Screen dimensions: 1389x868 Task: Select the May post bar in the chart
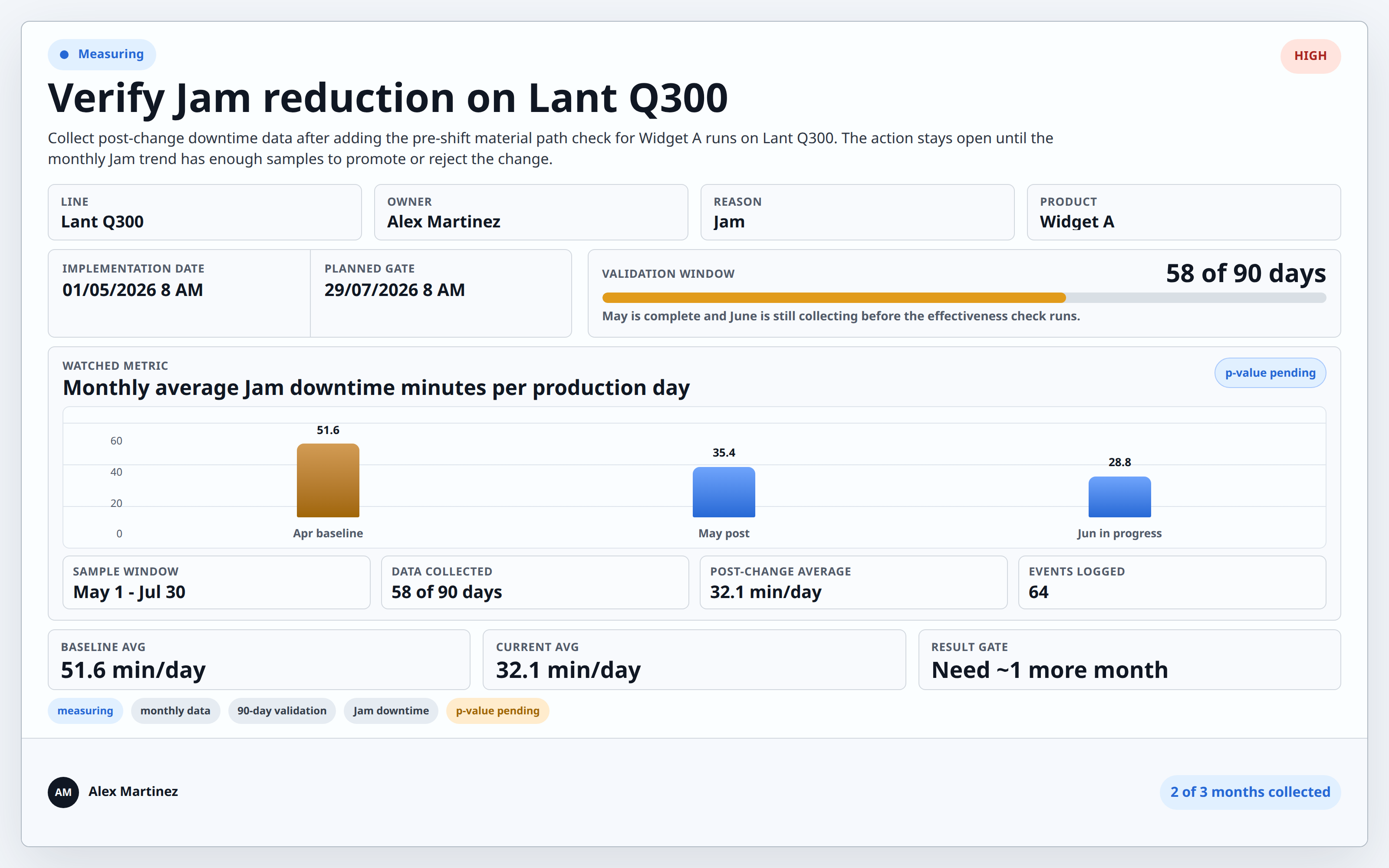(724, 492)
